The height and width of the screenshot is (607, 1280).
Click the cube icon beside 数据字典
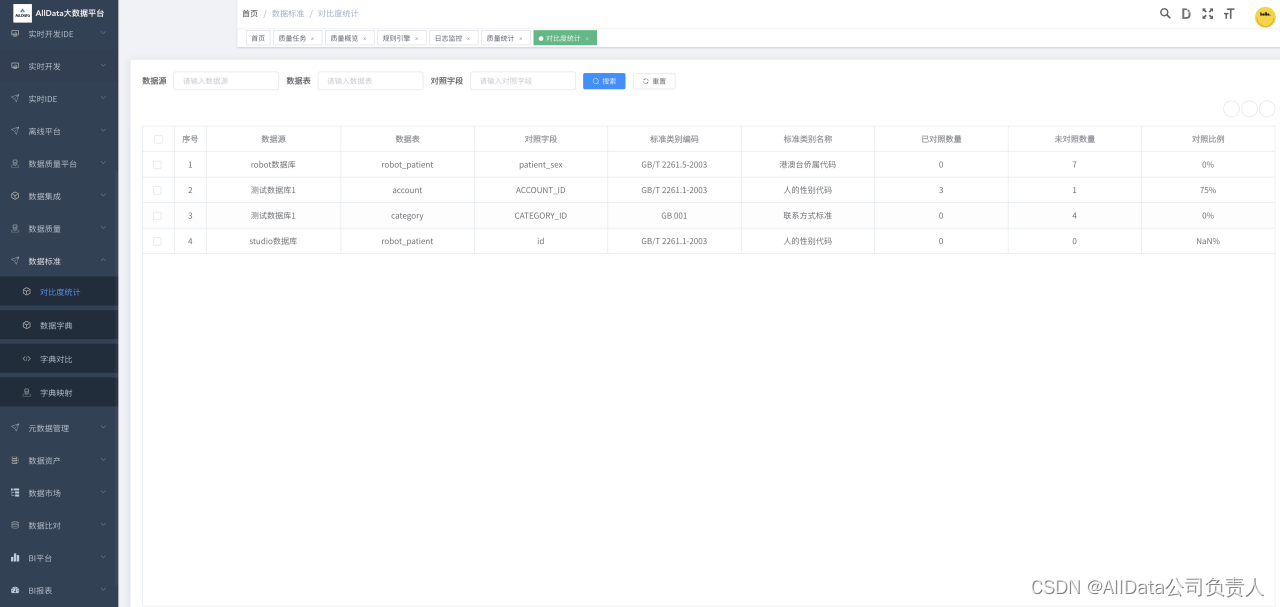(x=27, y=326)
